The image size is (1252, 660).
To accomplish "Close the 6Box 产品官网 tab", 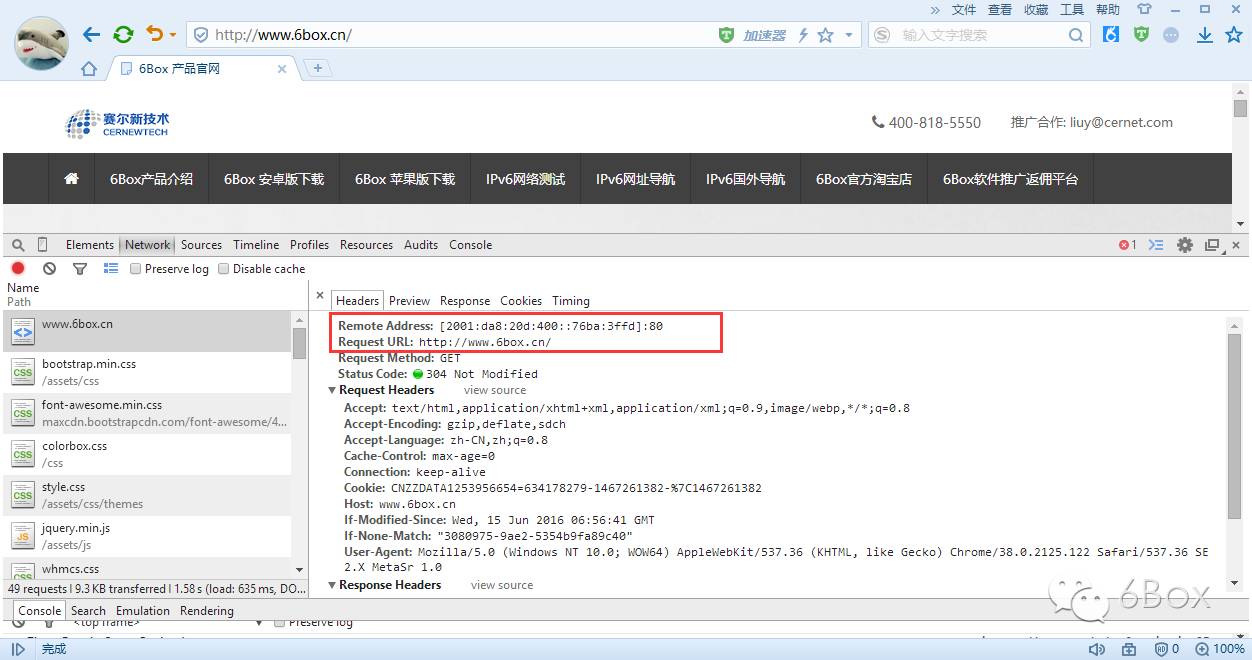I will click(x=282, y=69).
